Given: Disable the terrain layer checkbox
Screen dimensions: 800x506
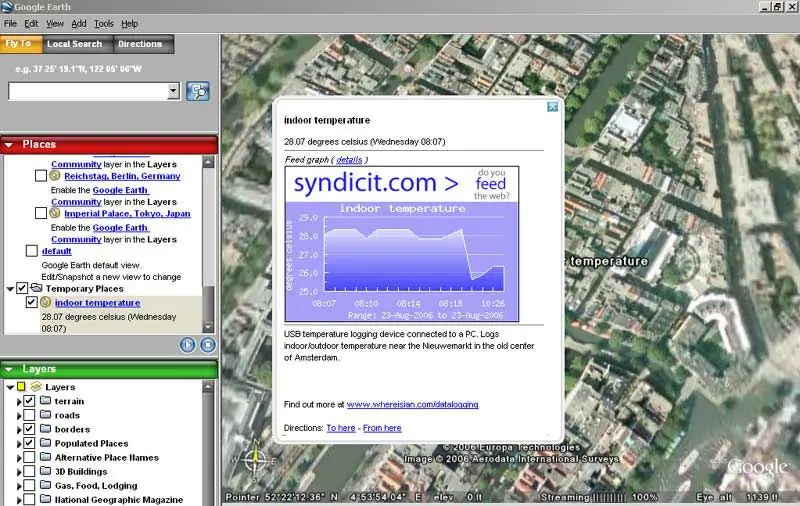Looking at the screenshot, I should tap(29, 401).
